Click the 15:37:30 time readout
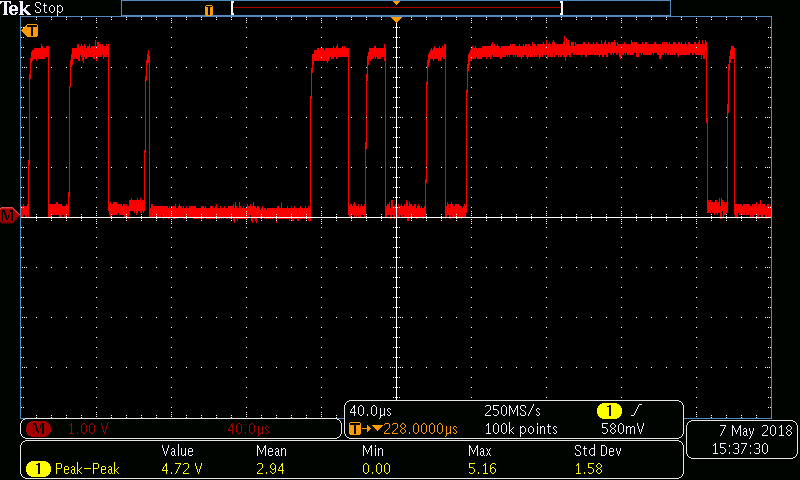The width and height of the screenshot is (800, 480). point(740,449)
